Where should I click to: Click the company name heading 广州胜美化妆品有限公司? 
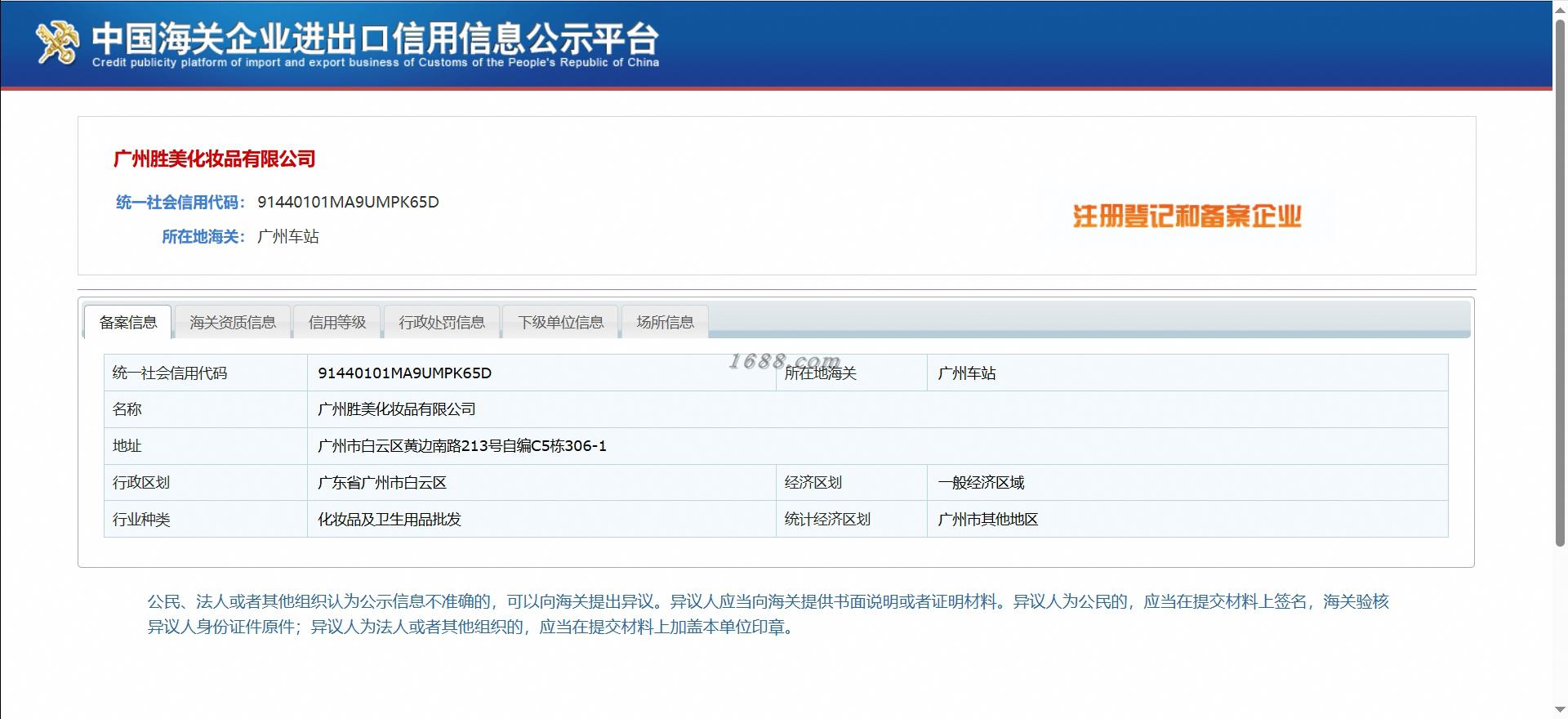(x=215, y=159)
